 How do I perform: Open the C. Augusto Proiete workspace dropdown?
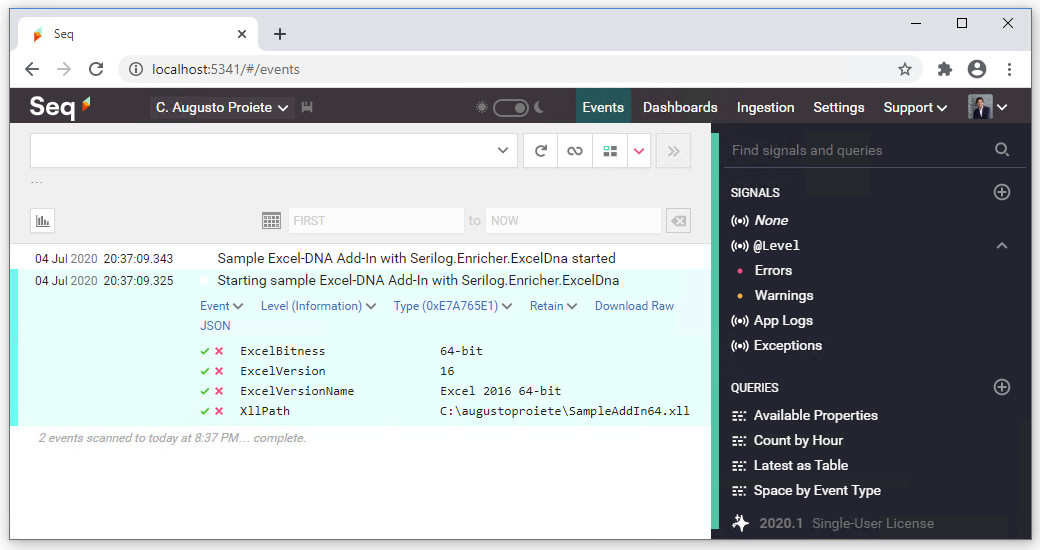click(x=222, y=107)
